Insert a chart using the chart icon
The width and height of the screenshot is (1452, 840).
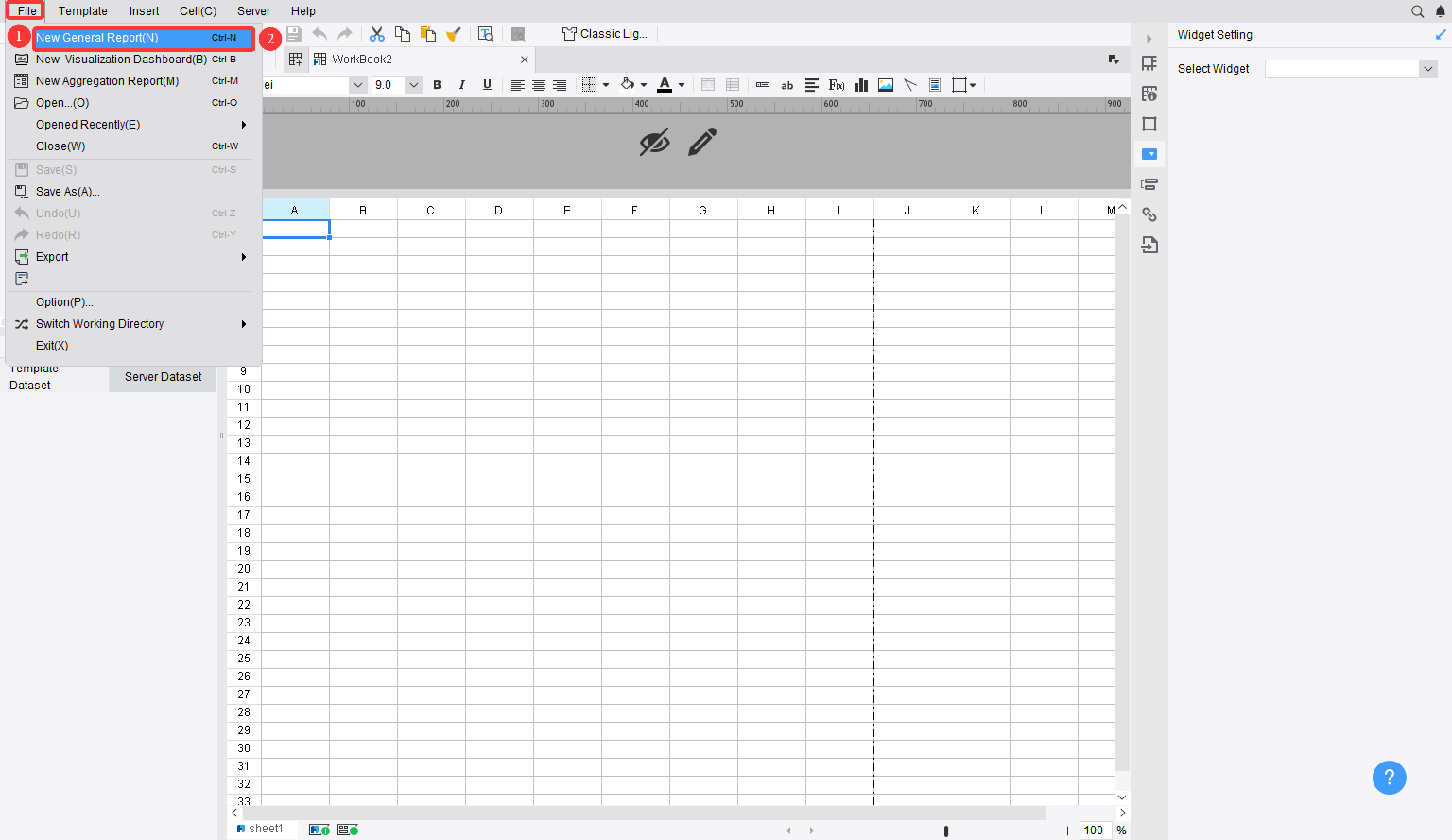[x=861, y=85]
